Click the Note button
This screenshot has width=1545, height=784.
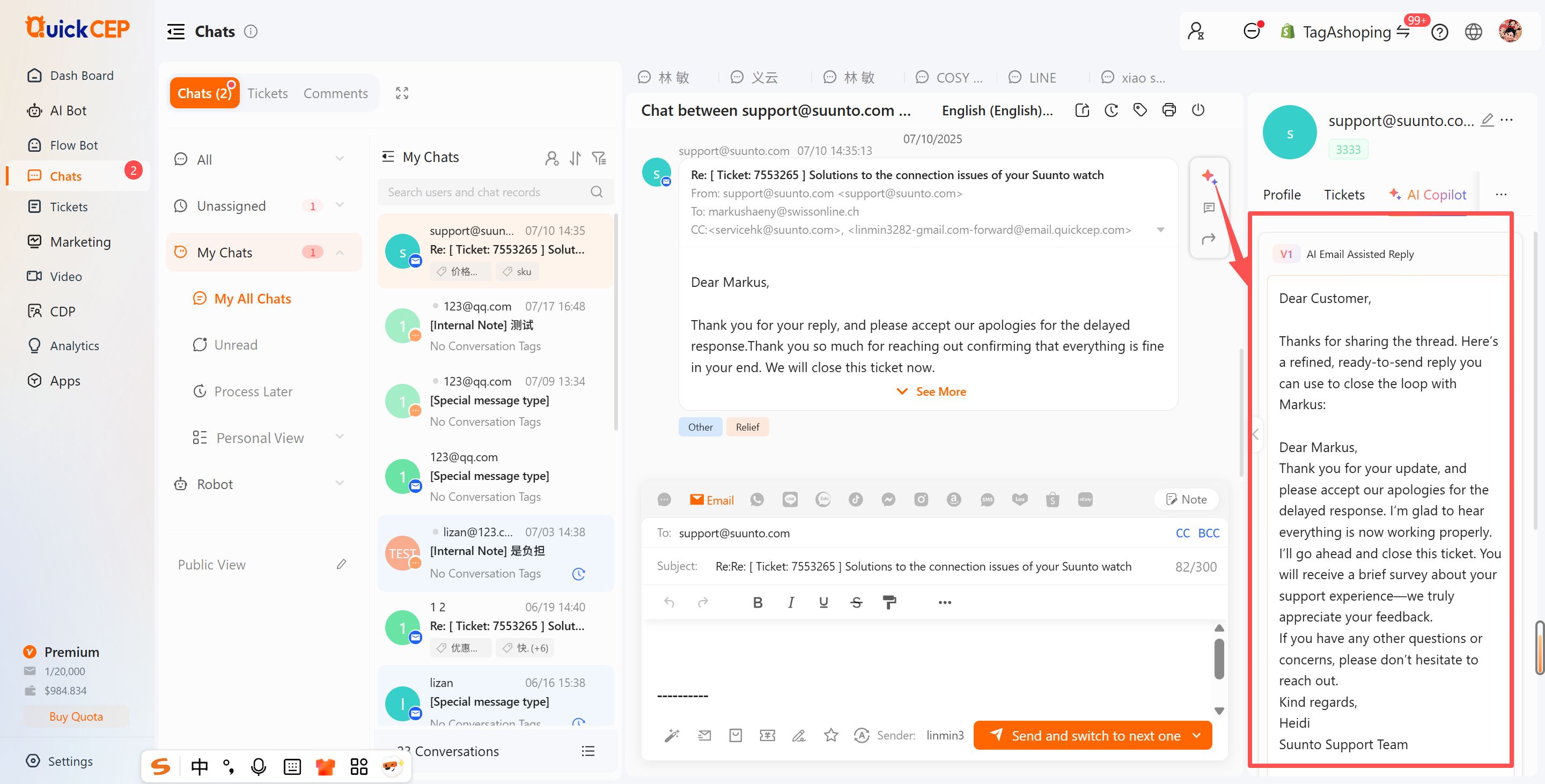click(1186, 499)
